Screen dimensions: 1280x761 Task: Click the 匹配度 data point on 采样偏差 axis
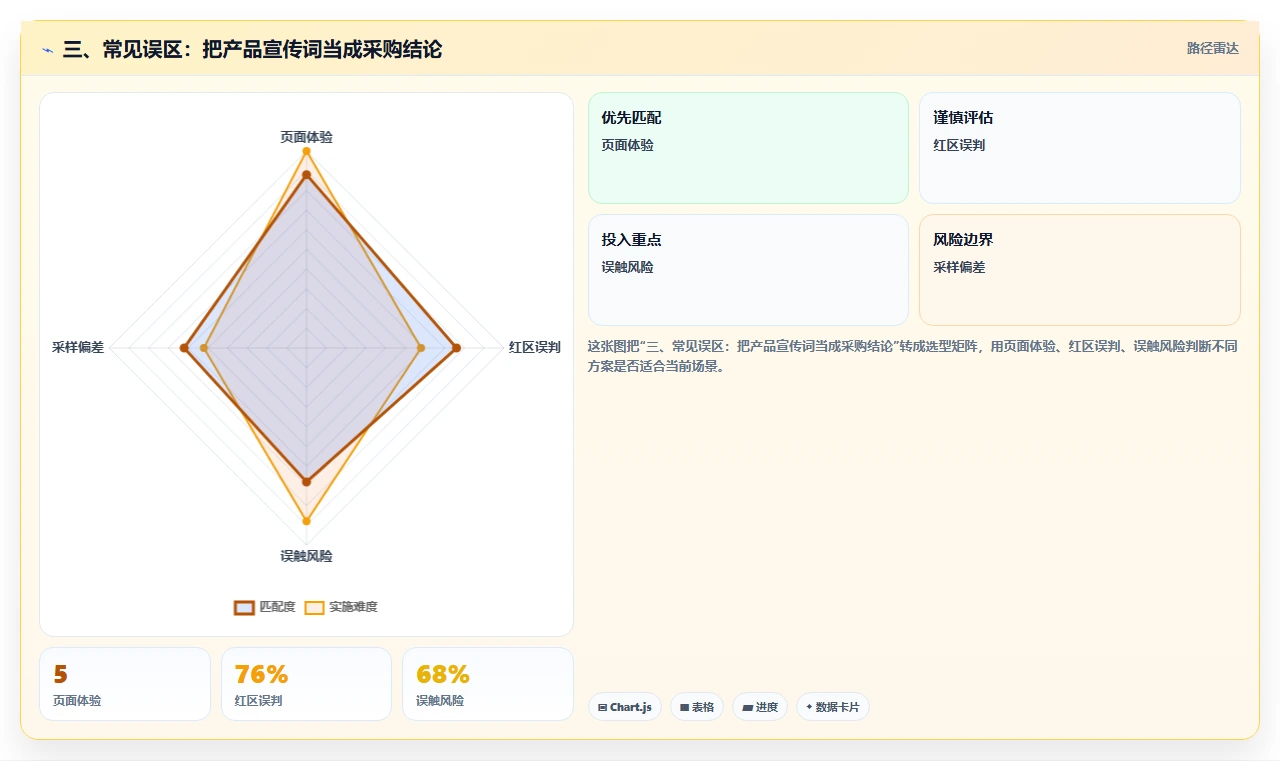coord(184,348)
